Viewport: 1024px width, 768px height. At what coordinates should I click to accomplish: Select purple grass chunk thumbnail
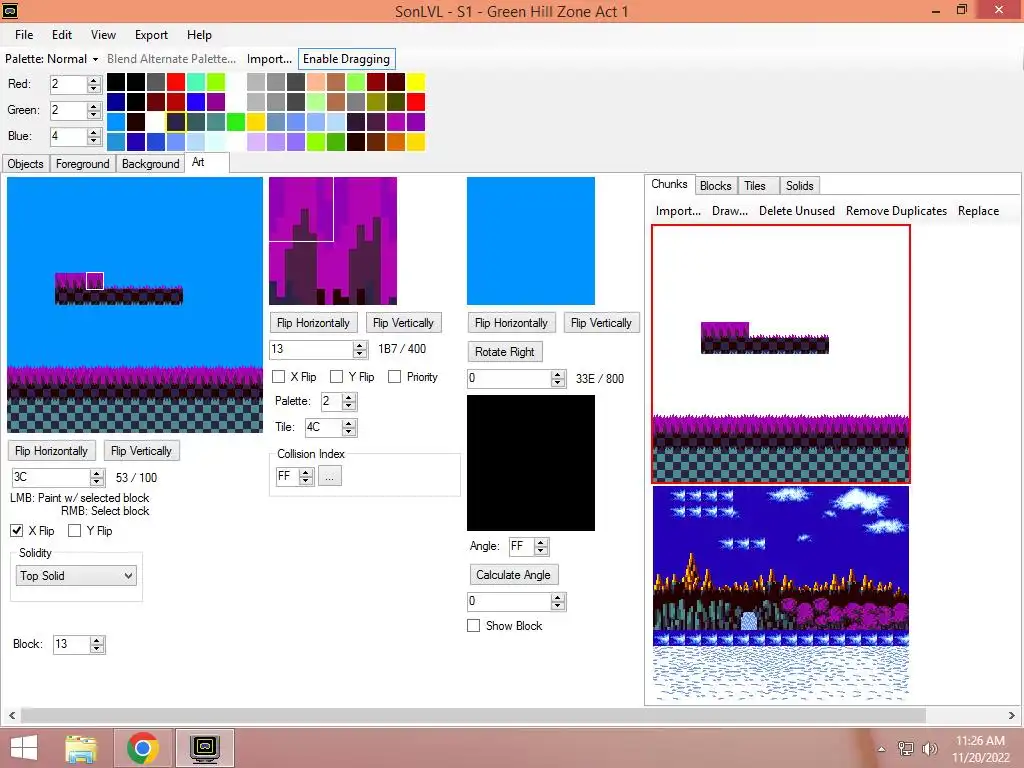click(780, 354)
